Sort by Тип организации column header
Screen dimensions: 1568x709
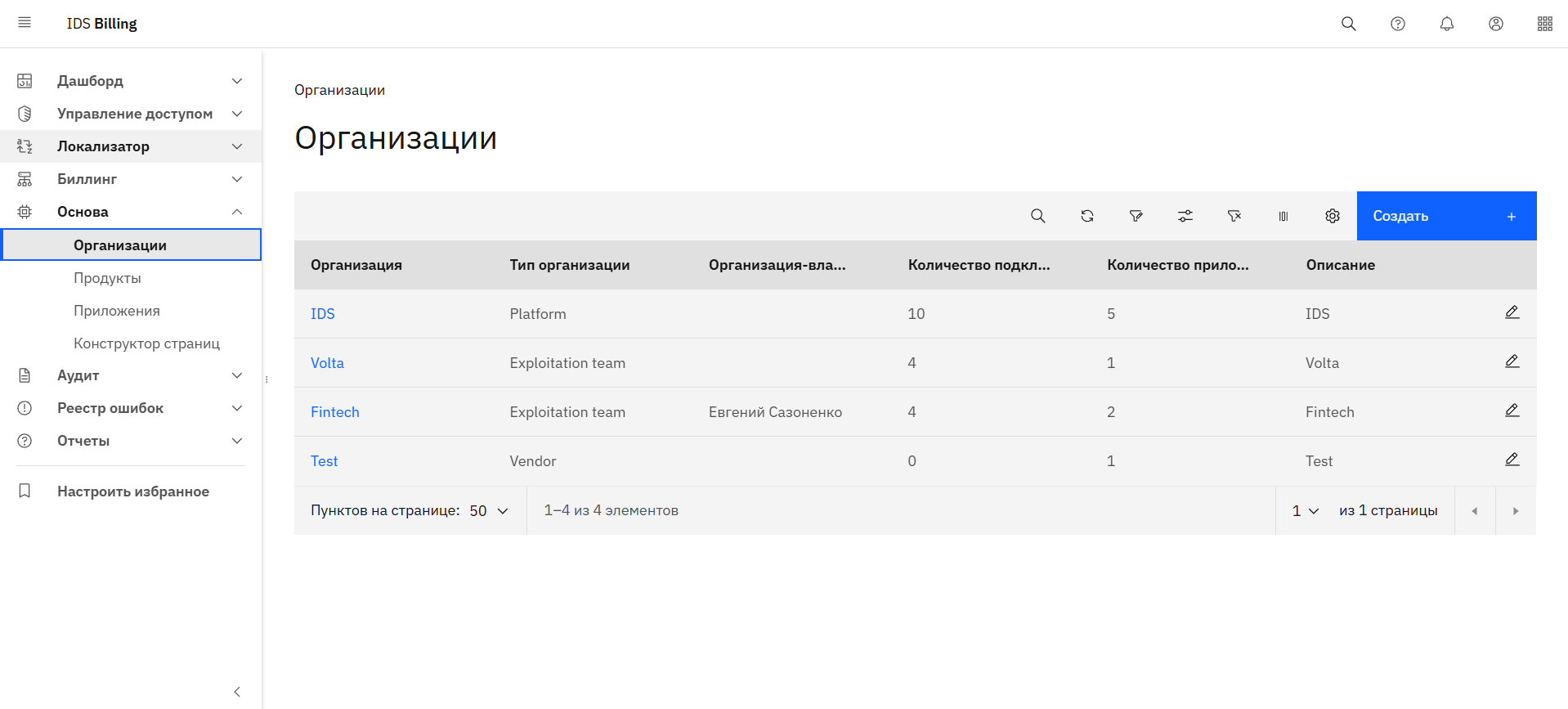pos(569,265)
